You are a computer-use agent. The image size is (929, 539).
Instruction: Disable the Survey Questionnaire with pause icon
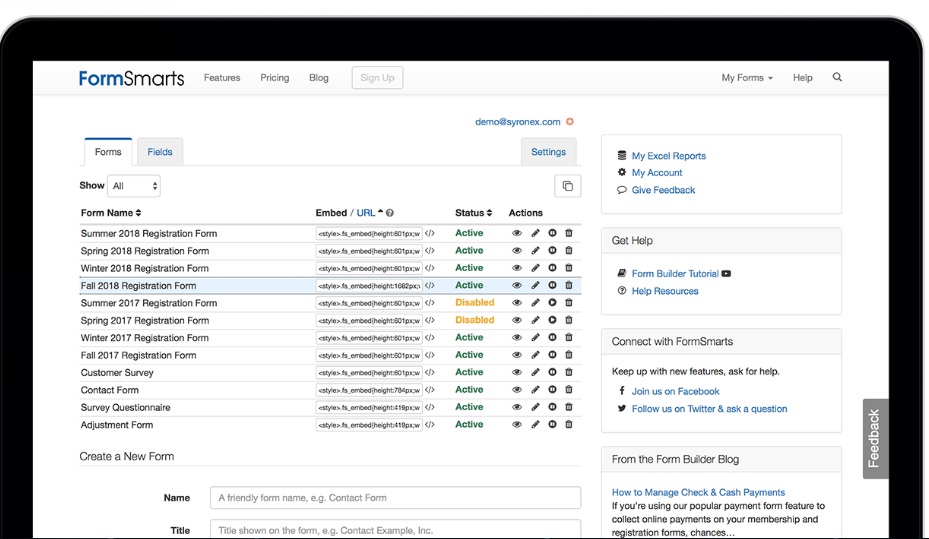[x=552, y=407]
